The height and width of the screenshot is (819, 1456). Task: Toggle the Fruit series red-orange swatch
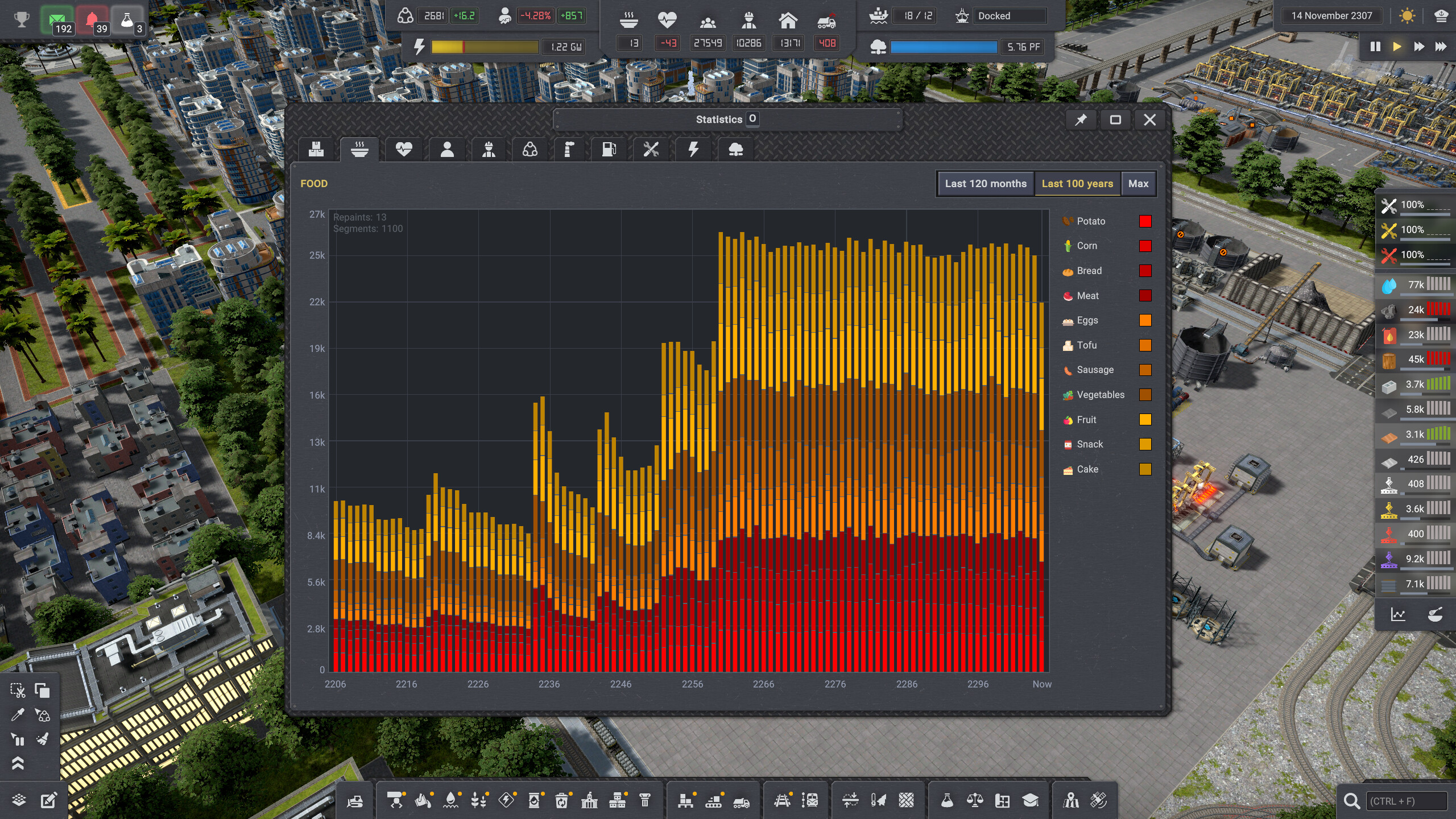click(1145, 420)
